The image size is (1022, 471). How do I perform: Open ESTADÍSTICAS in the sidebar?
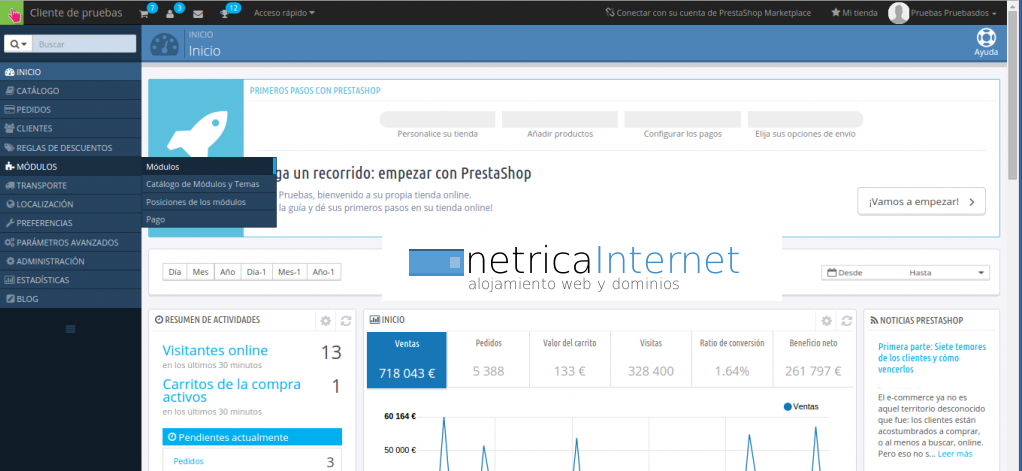(x=70, y=280)
